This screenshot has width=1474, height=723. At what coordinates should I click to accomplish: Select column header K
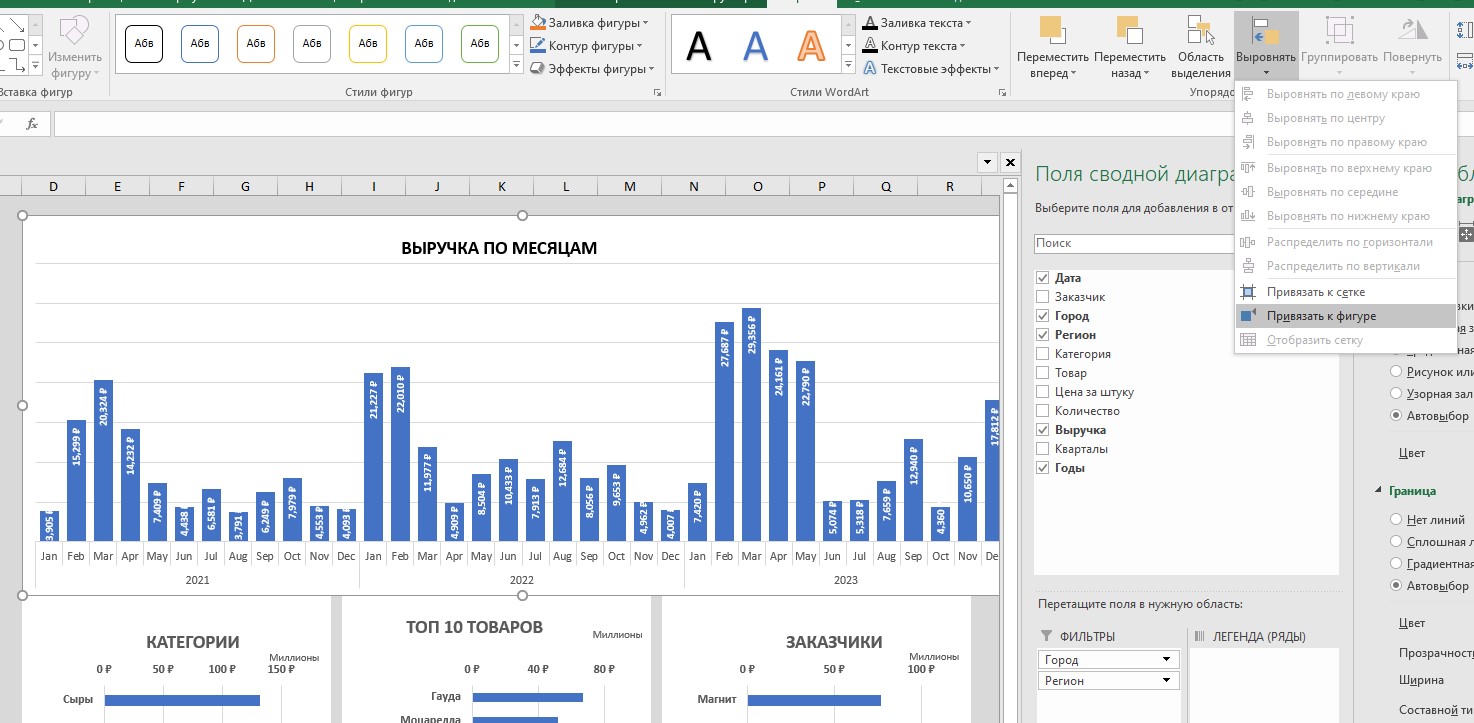click(x=502, y=186)
